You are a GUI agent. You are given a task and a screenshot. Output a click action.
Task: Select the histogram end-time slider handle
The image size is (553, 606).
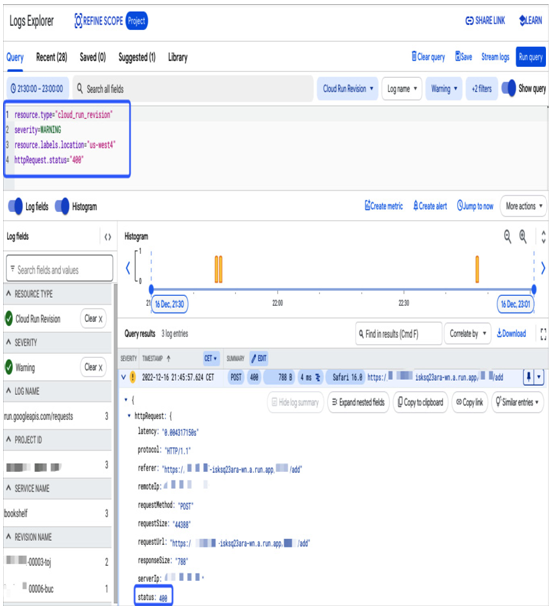(x=534, y=289)
